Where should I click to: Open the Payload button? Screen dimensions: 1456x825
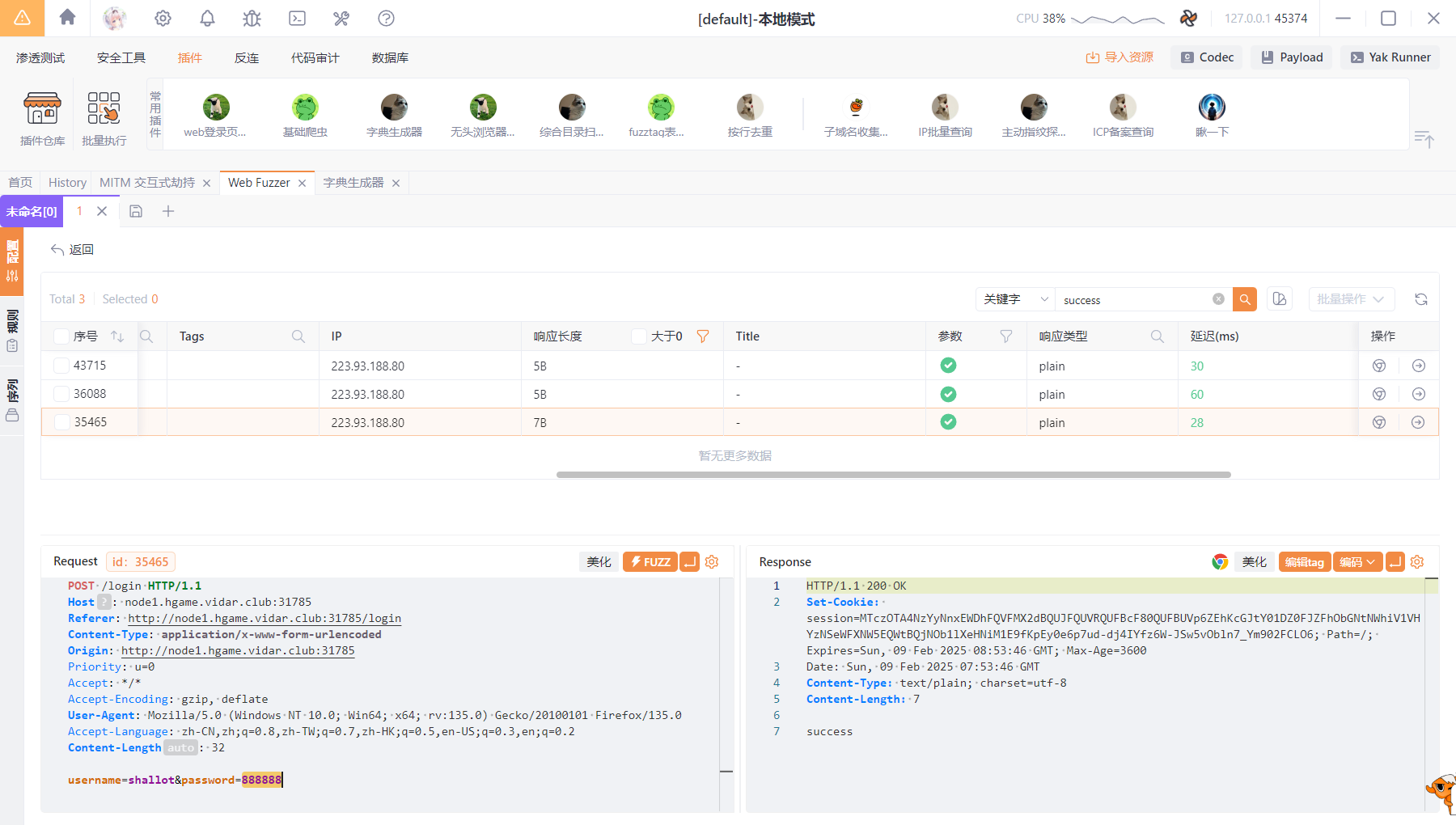tap(1292, 57)
